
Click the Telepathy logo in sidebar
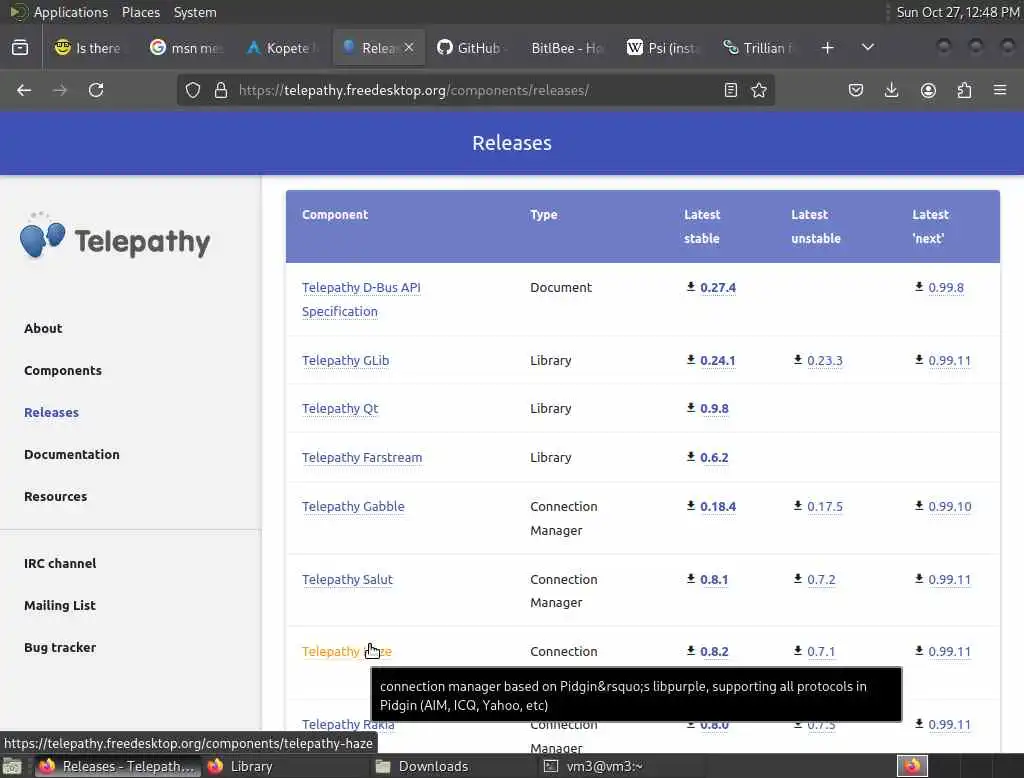pos(115,236)
